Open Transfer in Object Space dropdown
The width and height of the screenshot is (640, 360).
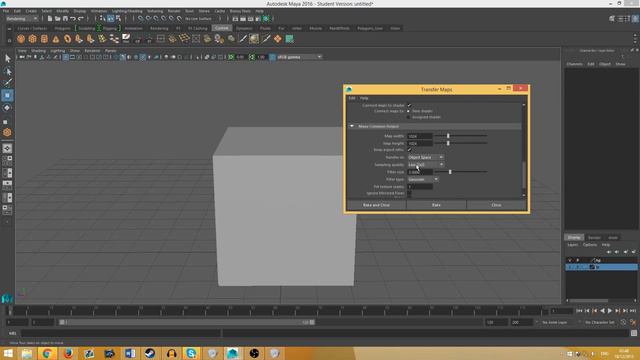(426, 157)
